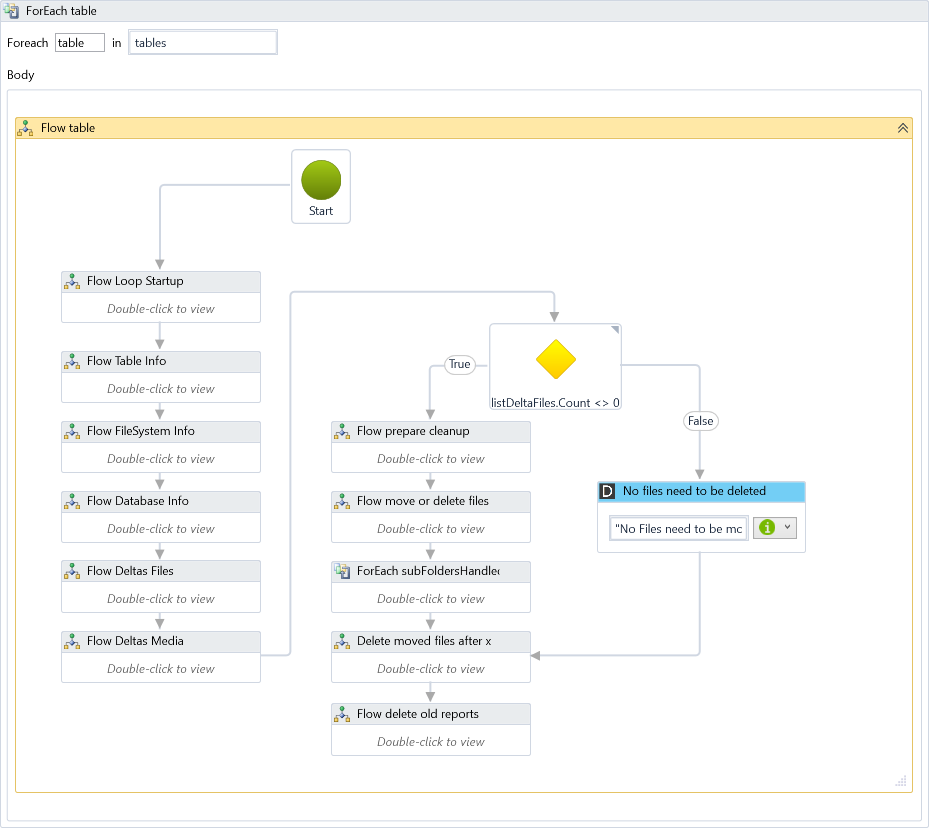The width and height of the screenshot is (930, 828).
Task: Click the ForEach table title icon
Action: click(x=12, y=11)
